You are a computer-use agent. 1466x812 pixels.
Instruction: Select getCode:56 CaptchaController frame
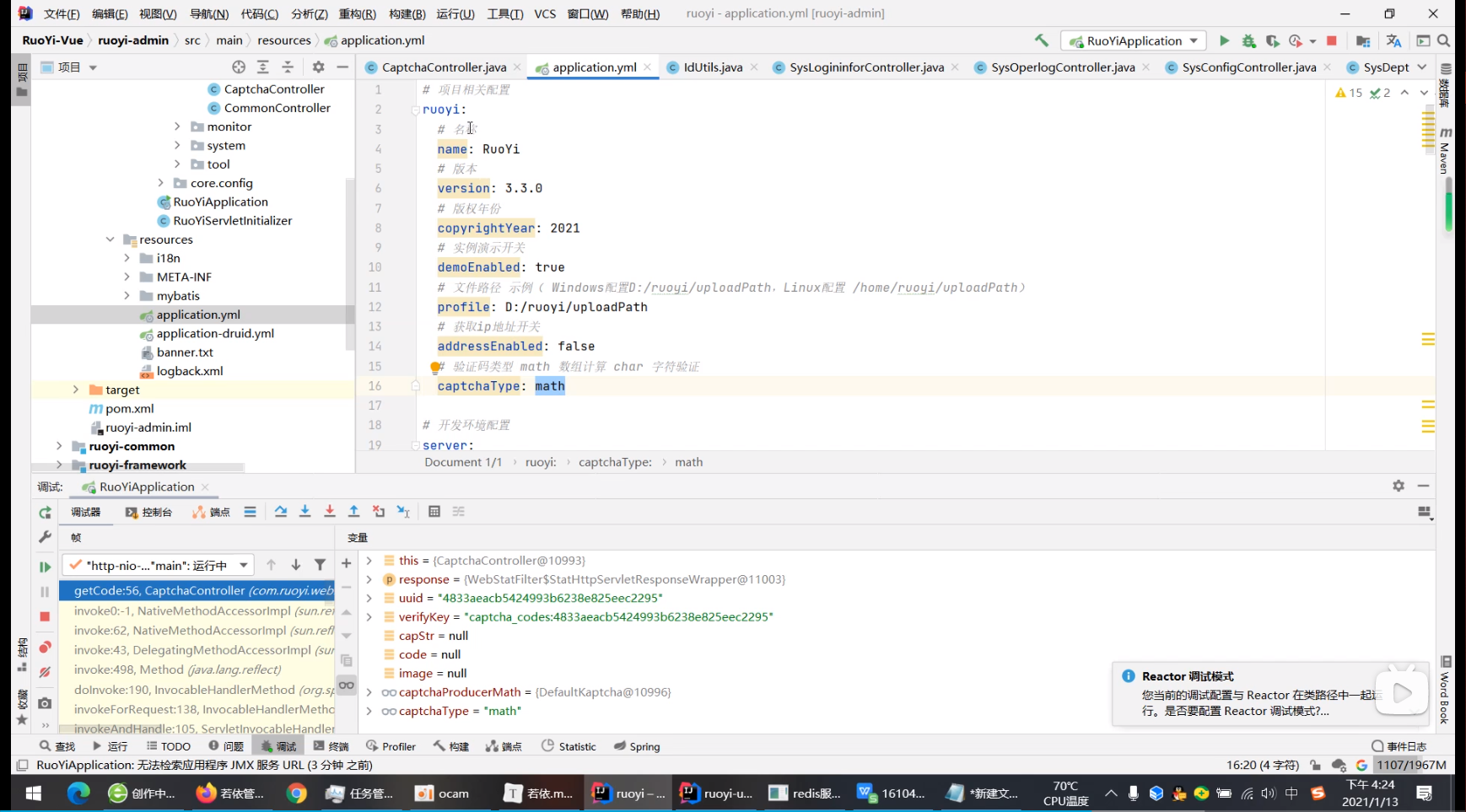pyautogui.click(x=197, y=590)
